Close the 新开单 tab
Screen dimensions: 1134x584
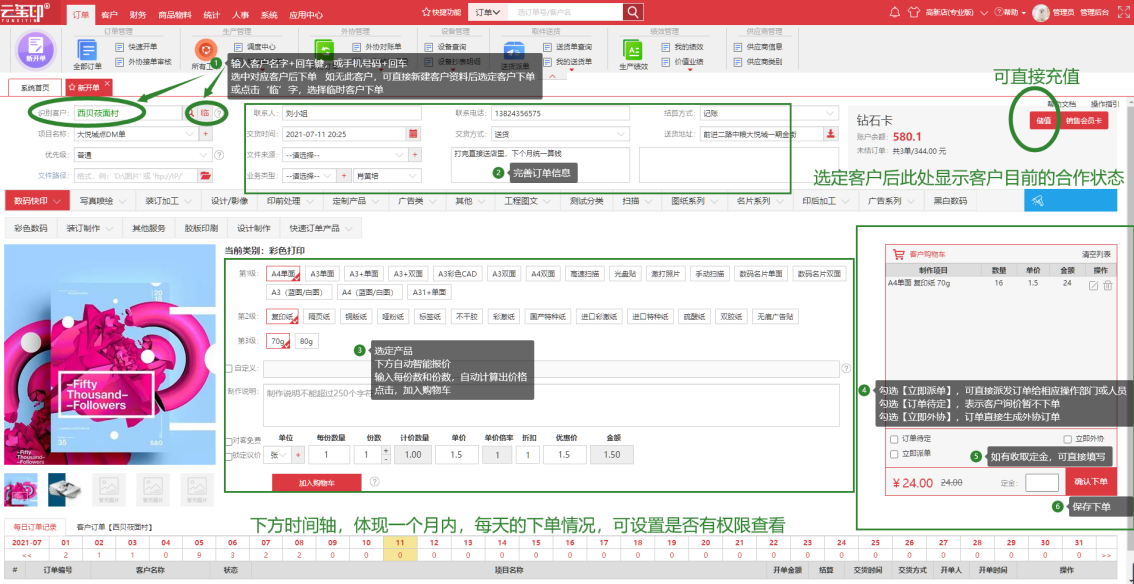point(107,84)
